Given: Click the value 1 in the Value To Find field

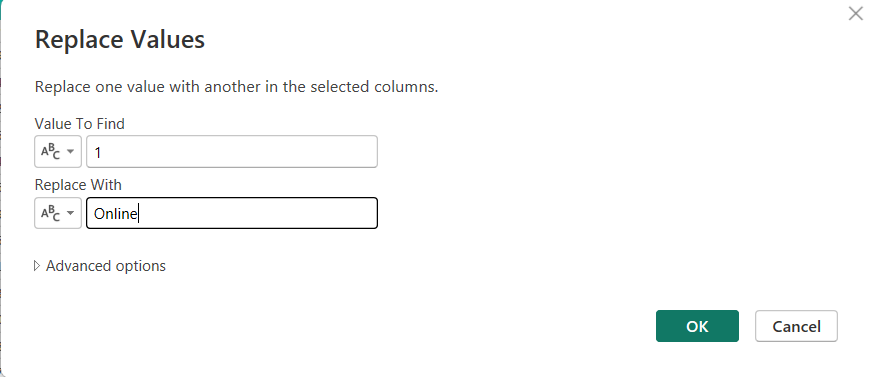Looking at the screenshot, I should tap(98, 153).
